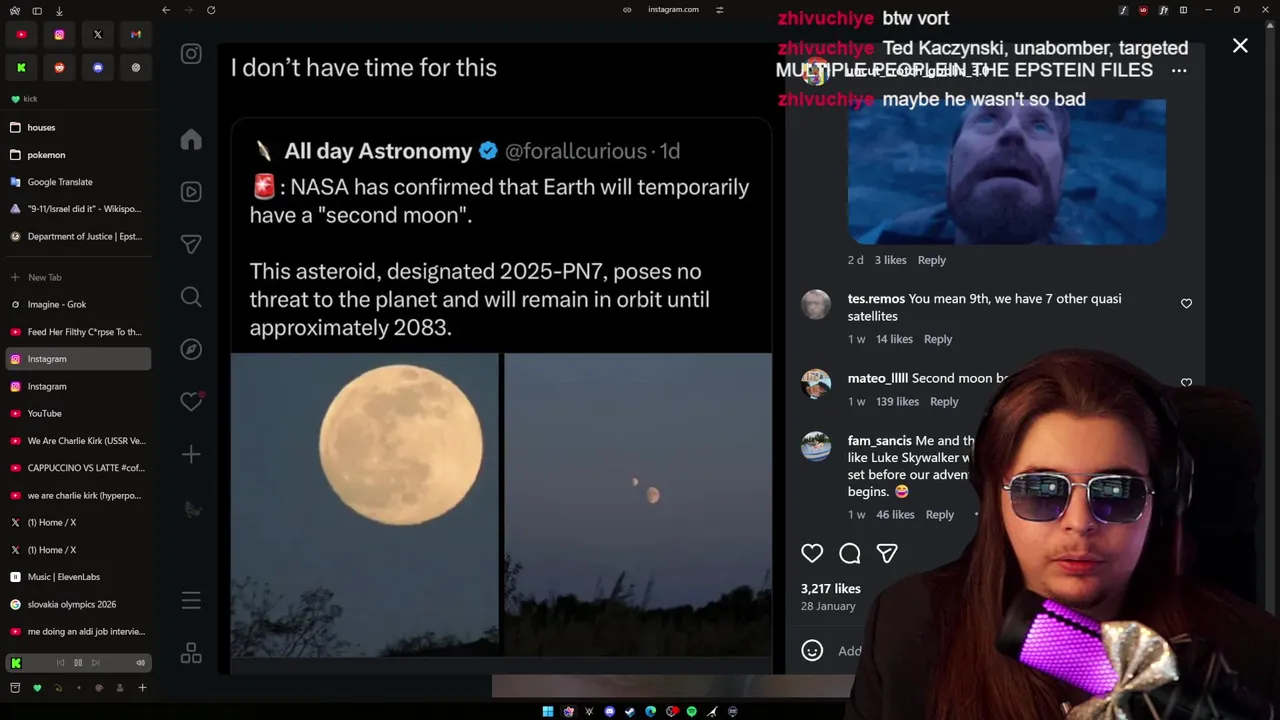This screenshot has width=1280, height=720.
Task: Switch to Music | ElevenLabs tab
Action: coord(78,577)
